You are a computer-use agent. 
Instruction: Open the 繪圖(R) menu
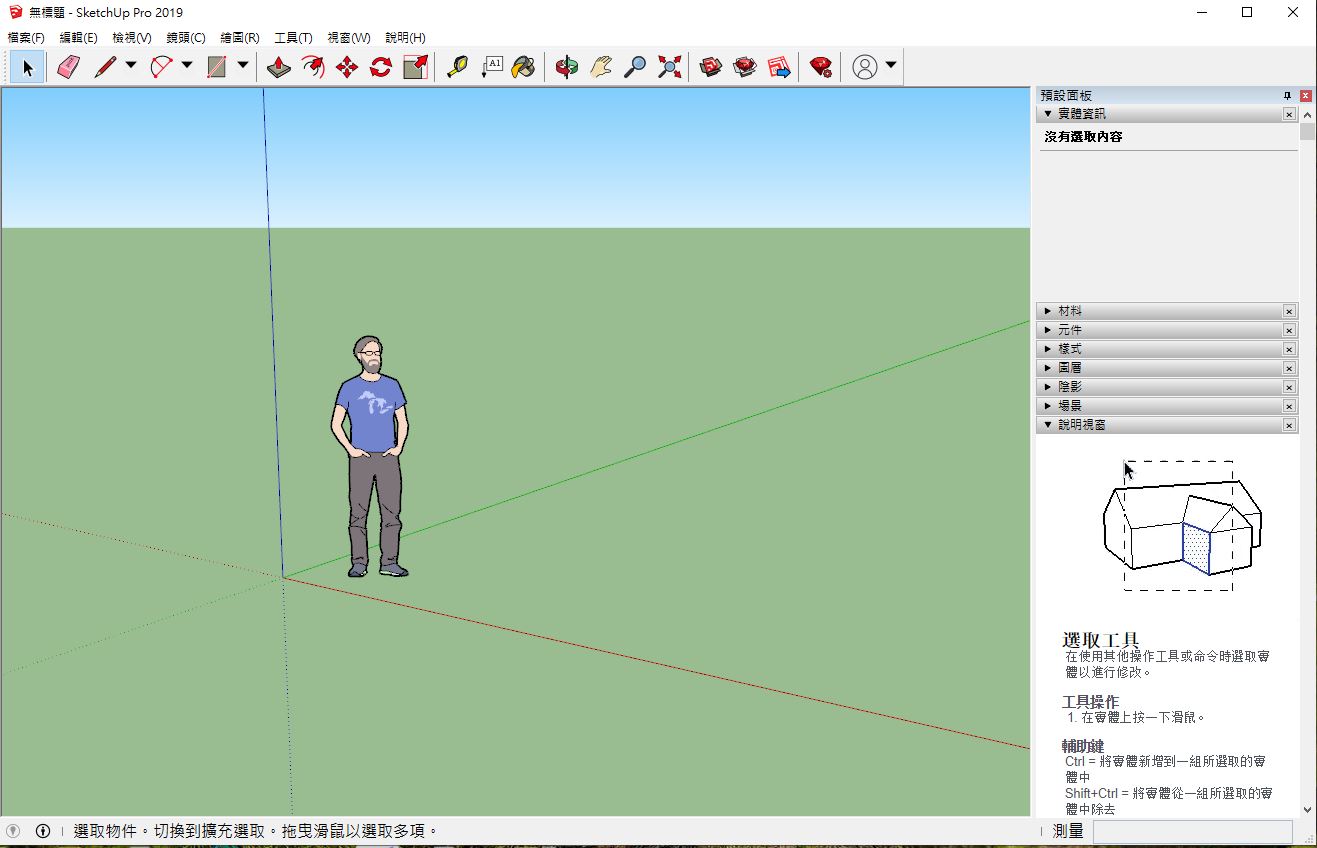239,38
